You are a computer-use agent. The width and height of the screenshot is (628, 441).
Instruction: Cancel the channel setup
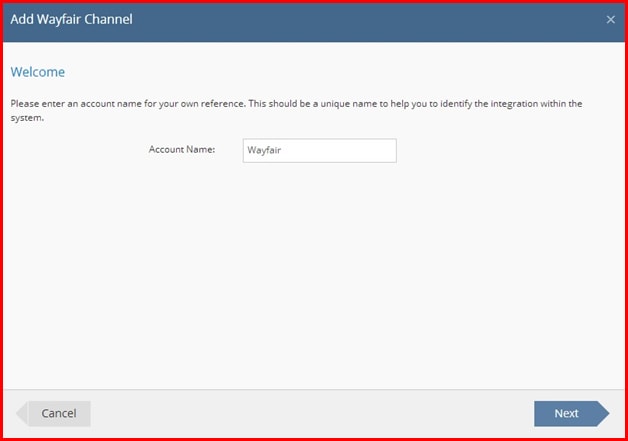click(x=53, y=413)
